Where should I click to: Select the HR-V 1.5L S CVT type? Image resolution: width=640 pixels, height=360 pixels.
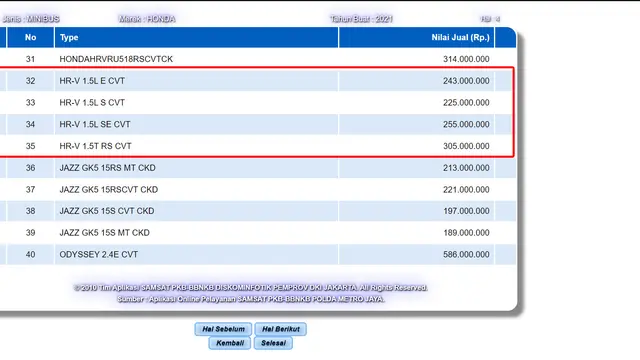(92, 102)
